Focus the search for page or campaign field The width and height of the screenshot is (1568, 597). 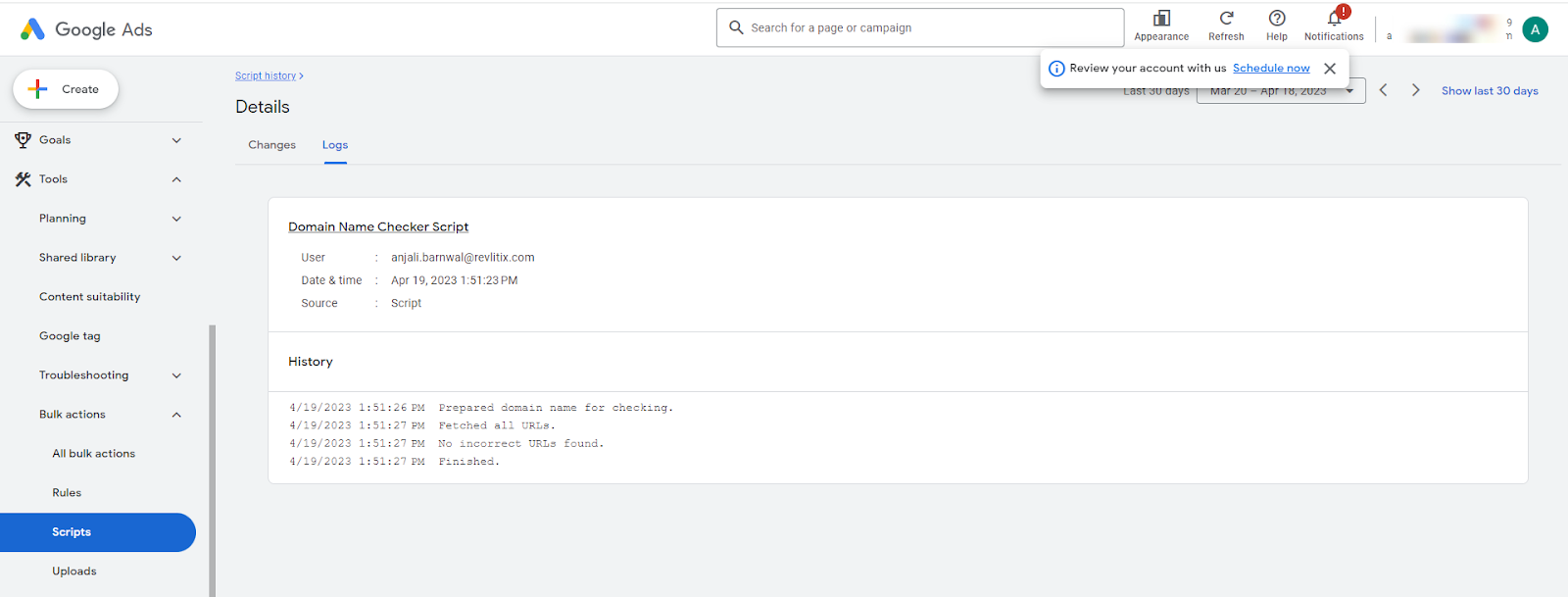click(x=920, y=27)
